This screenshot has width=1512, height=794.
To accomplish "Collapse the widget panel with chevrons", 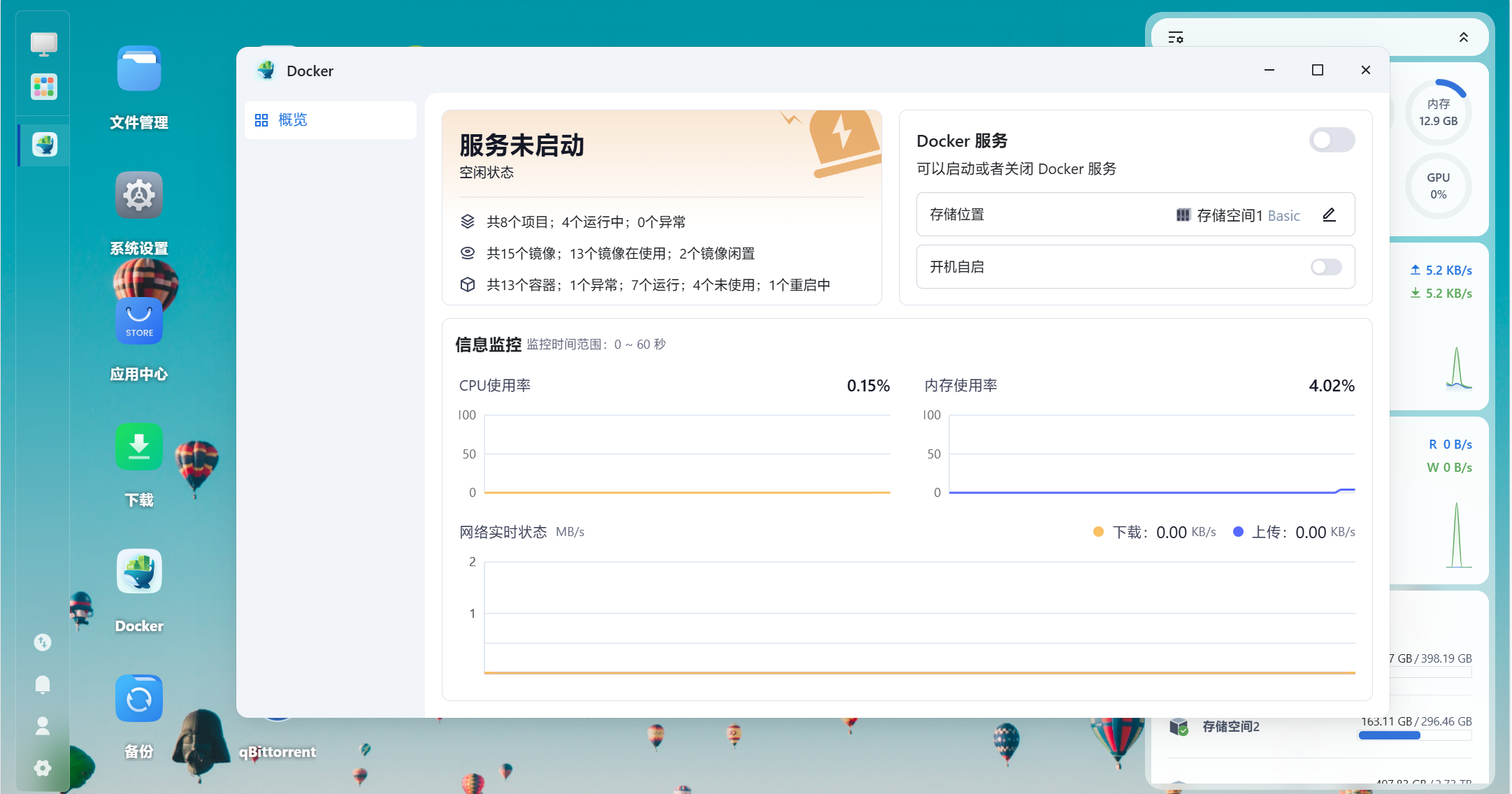I will 1464,37.
